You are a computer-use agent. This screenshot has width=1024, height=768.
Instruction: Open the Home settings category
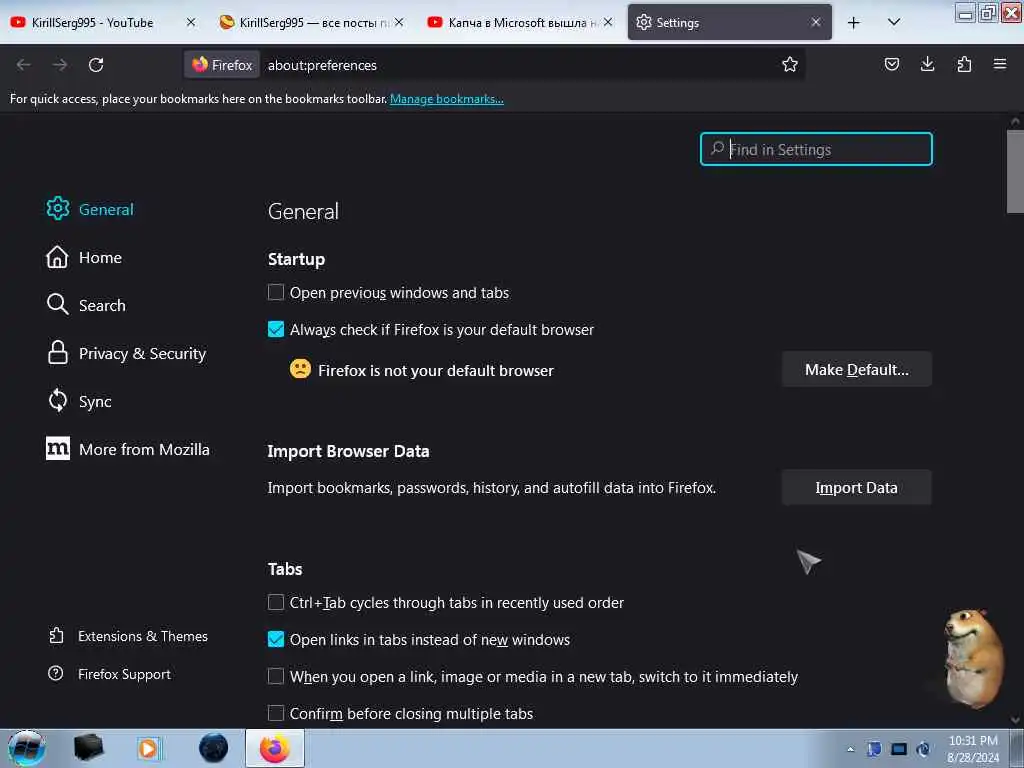tap(84, 257)
